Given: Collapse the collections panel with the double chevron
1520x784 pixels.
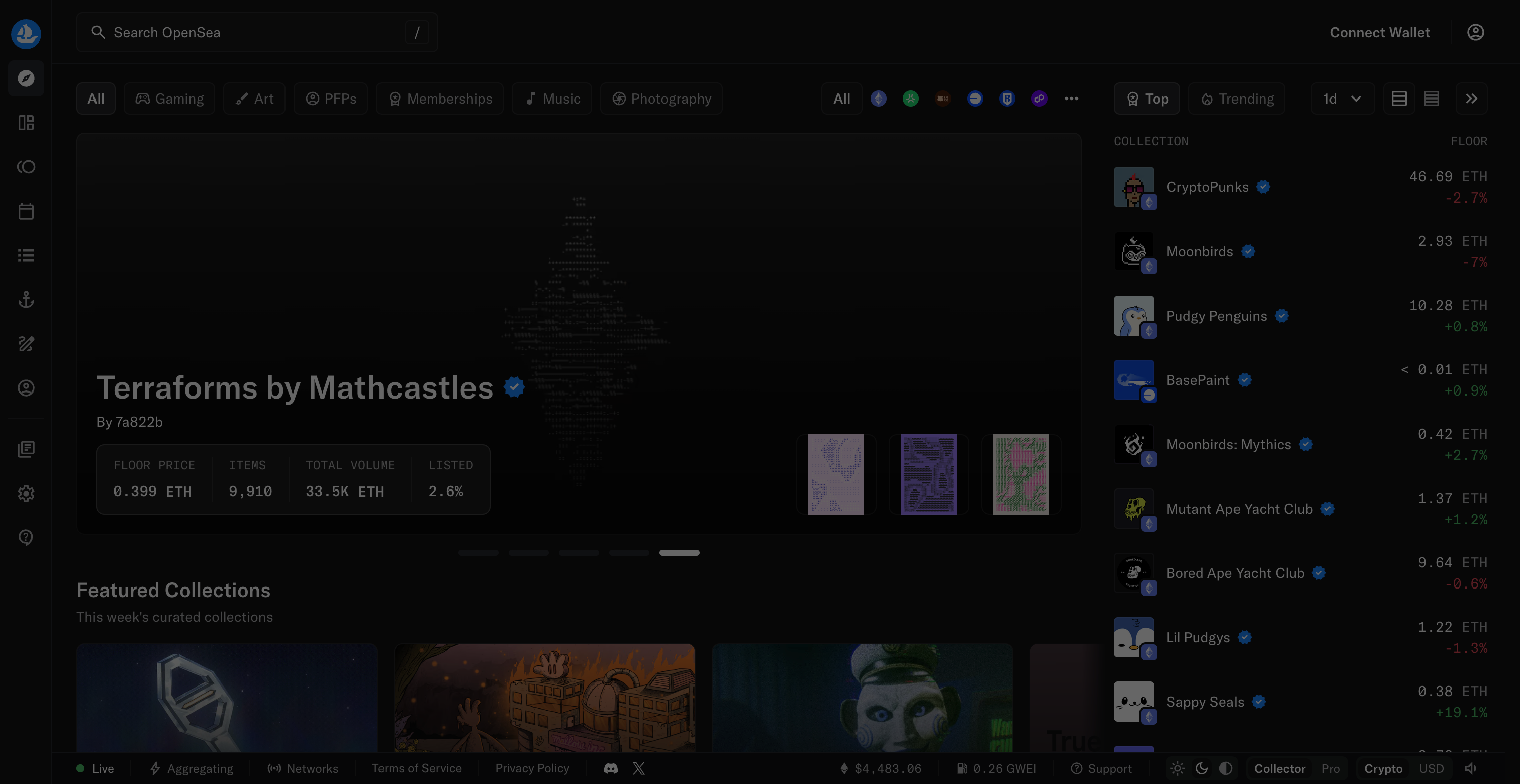Looking at the screenshot, I should click(x=1471, y=99).
